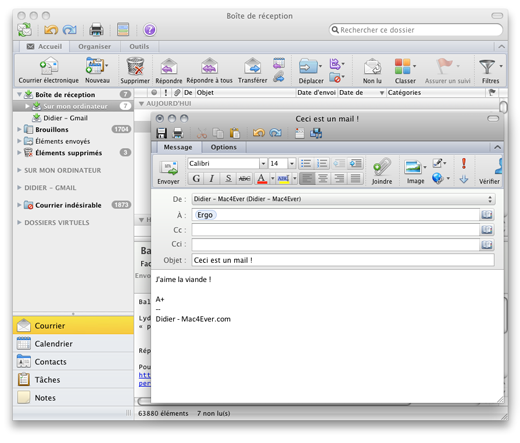
Task: Expand DOSSIERS VIRTUELS section
Action: coord(19,222)
